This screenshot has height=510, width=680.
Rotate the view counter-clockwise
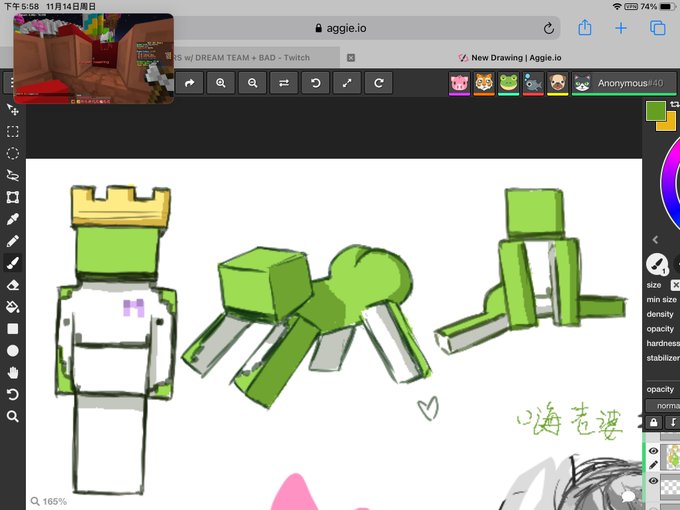[x=315, y=83]
